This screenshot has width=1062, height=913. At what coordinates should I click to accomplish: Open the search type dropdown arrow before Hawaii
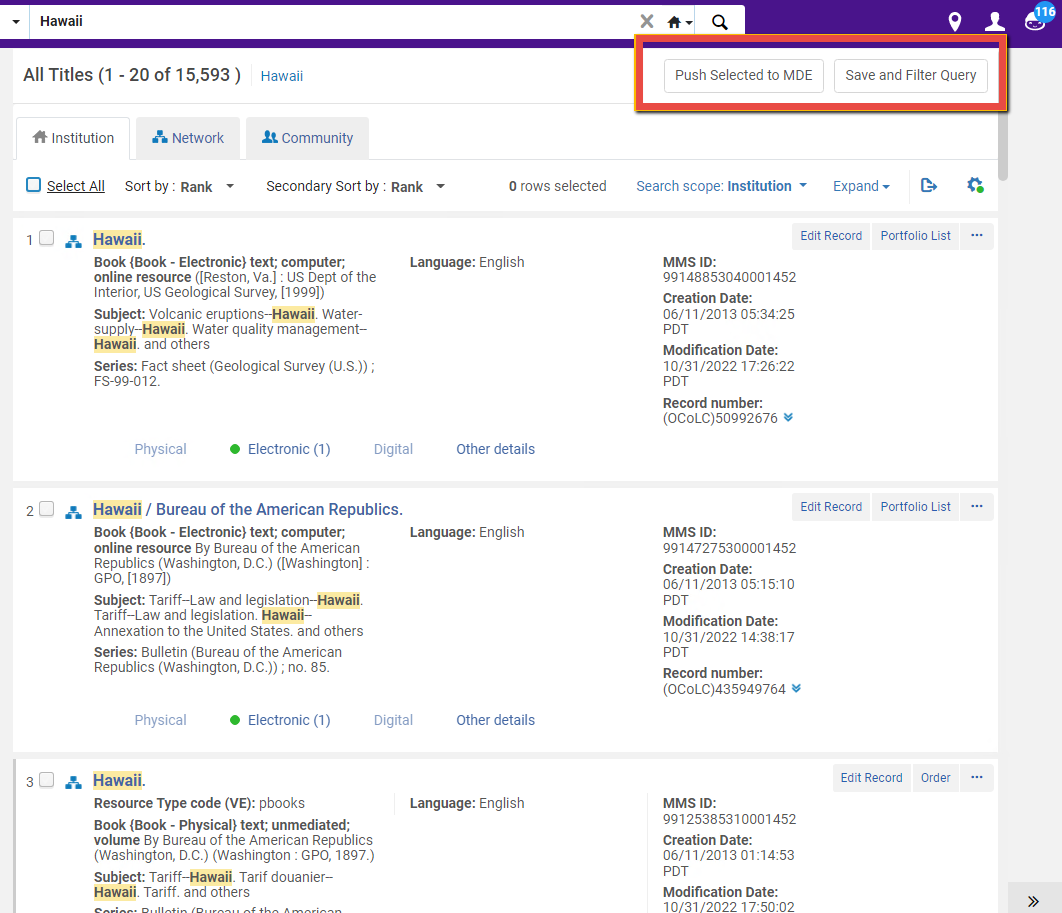[x=16, y=22]
